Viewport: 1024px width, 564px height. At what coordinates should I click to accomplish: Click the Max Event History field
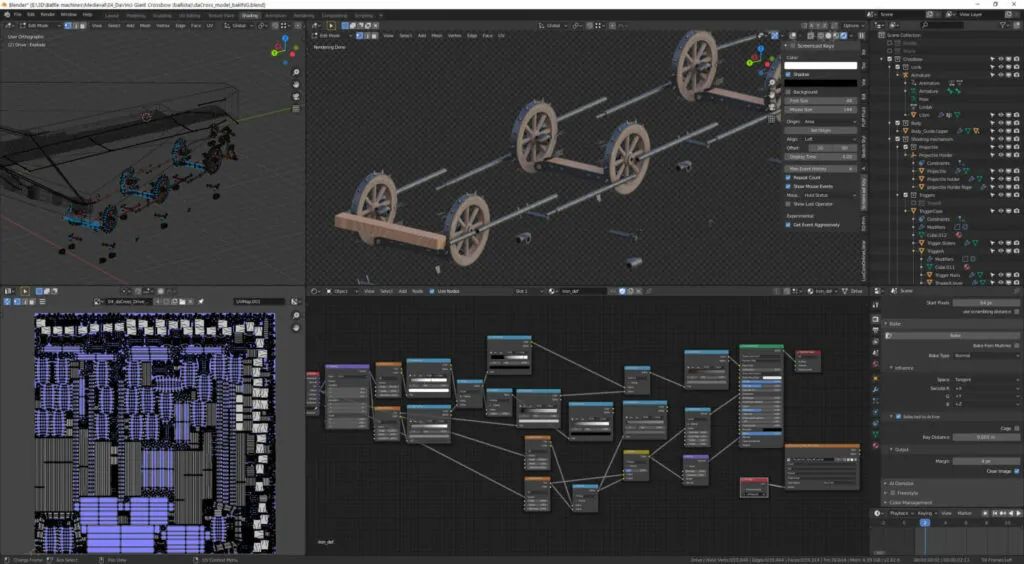(x=821, y=168)
